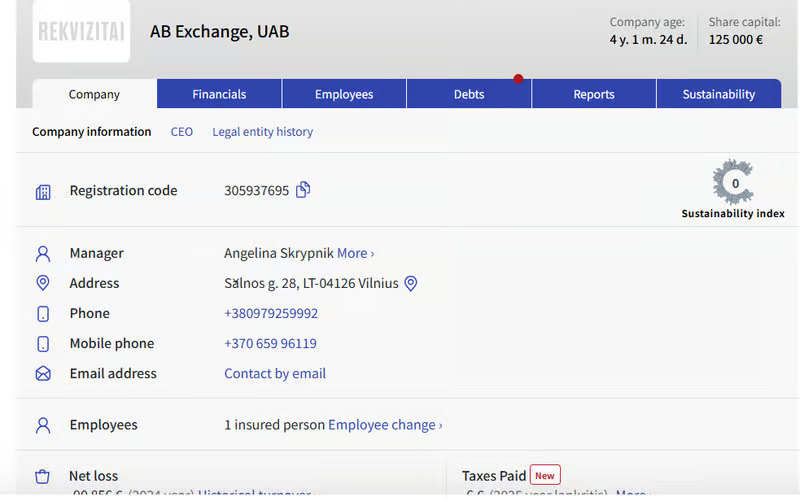Select the Sustainability tab

pyautogui.click(x=718, y=94)
